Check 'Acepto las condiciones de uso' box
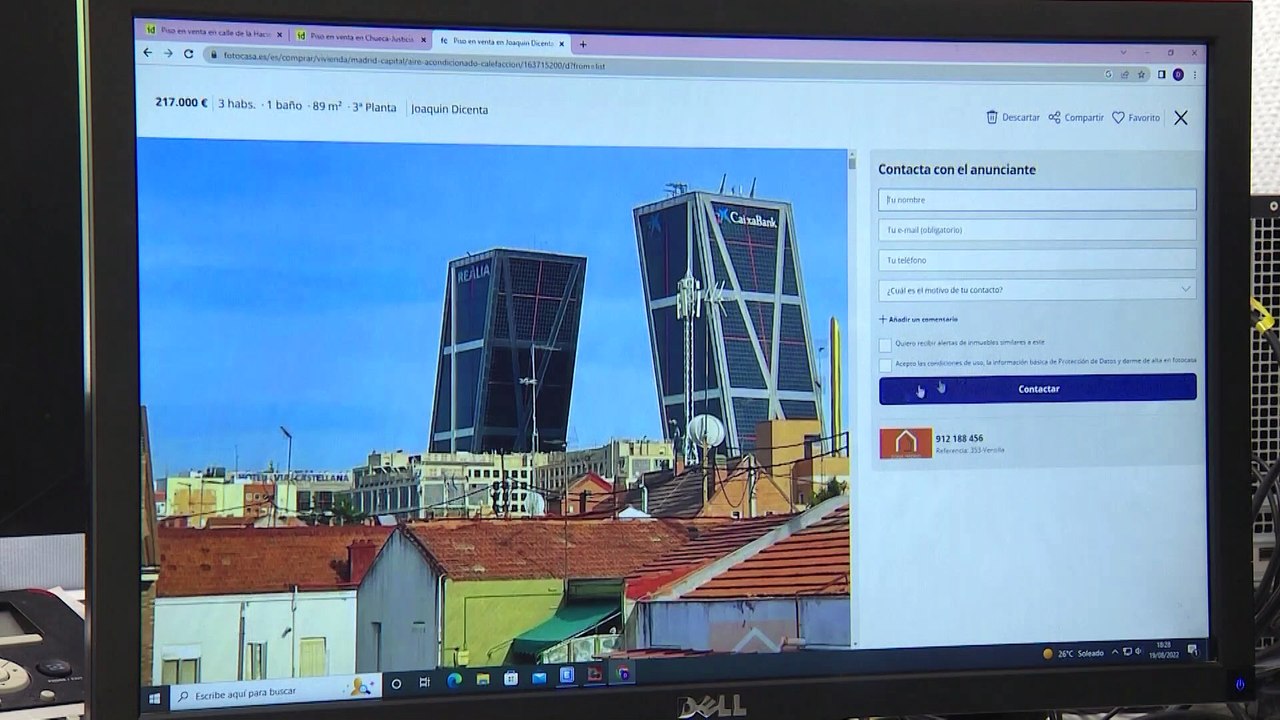This screenshot has height=720, width=1280. pos(885,364)
